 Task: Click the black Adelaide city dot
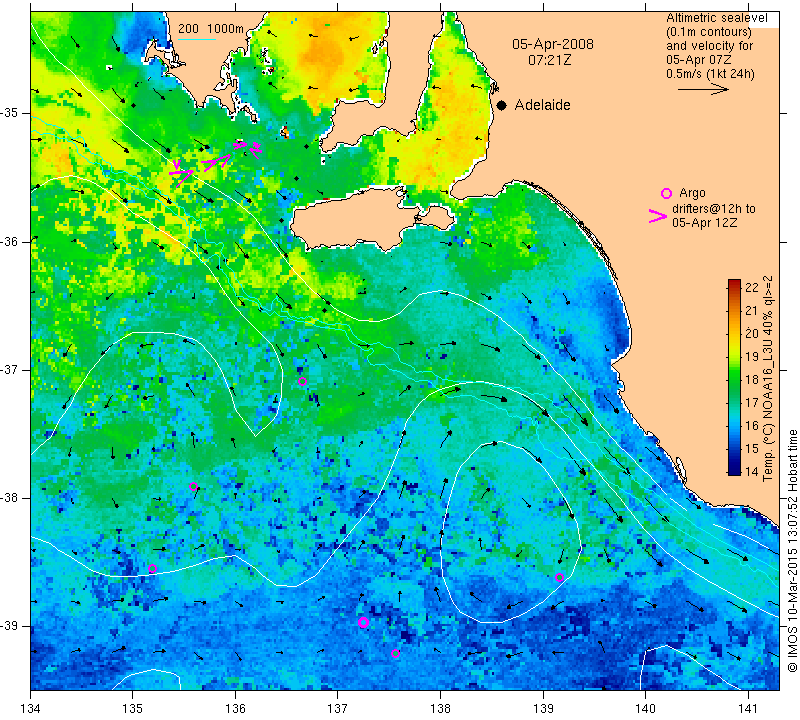[502, 106]
